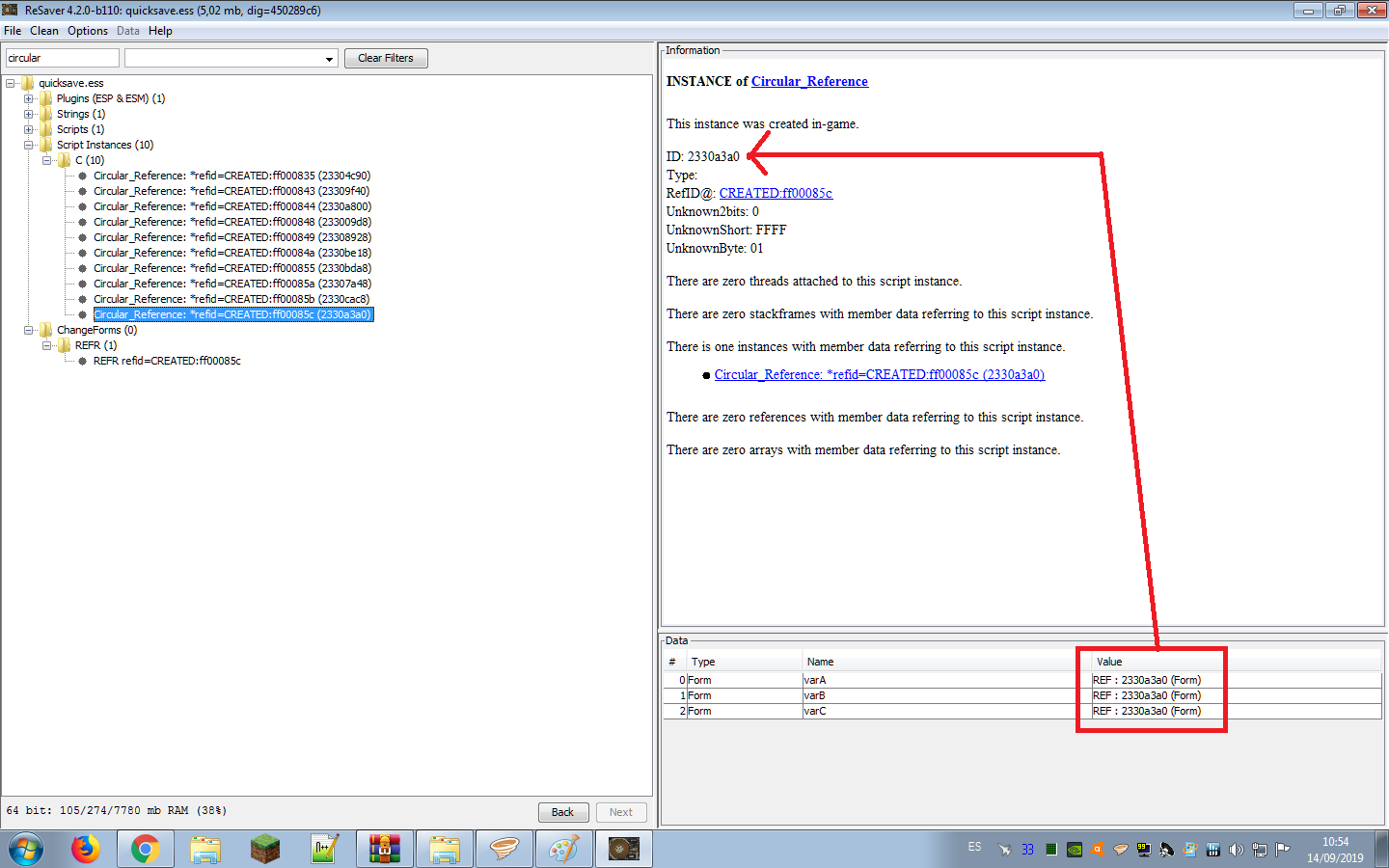The width and height of the screenshot is (1389, 868).
Task: Sort data table by Name column
Action: [x=947, y=662]
